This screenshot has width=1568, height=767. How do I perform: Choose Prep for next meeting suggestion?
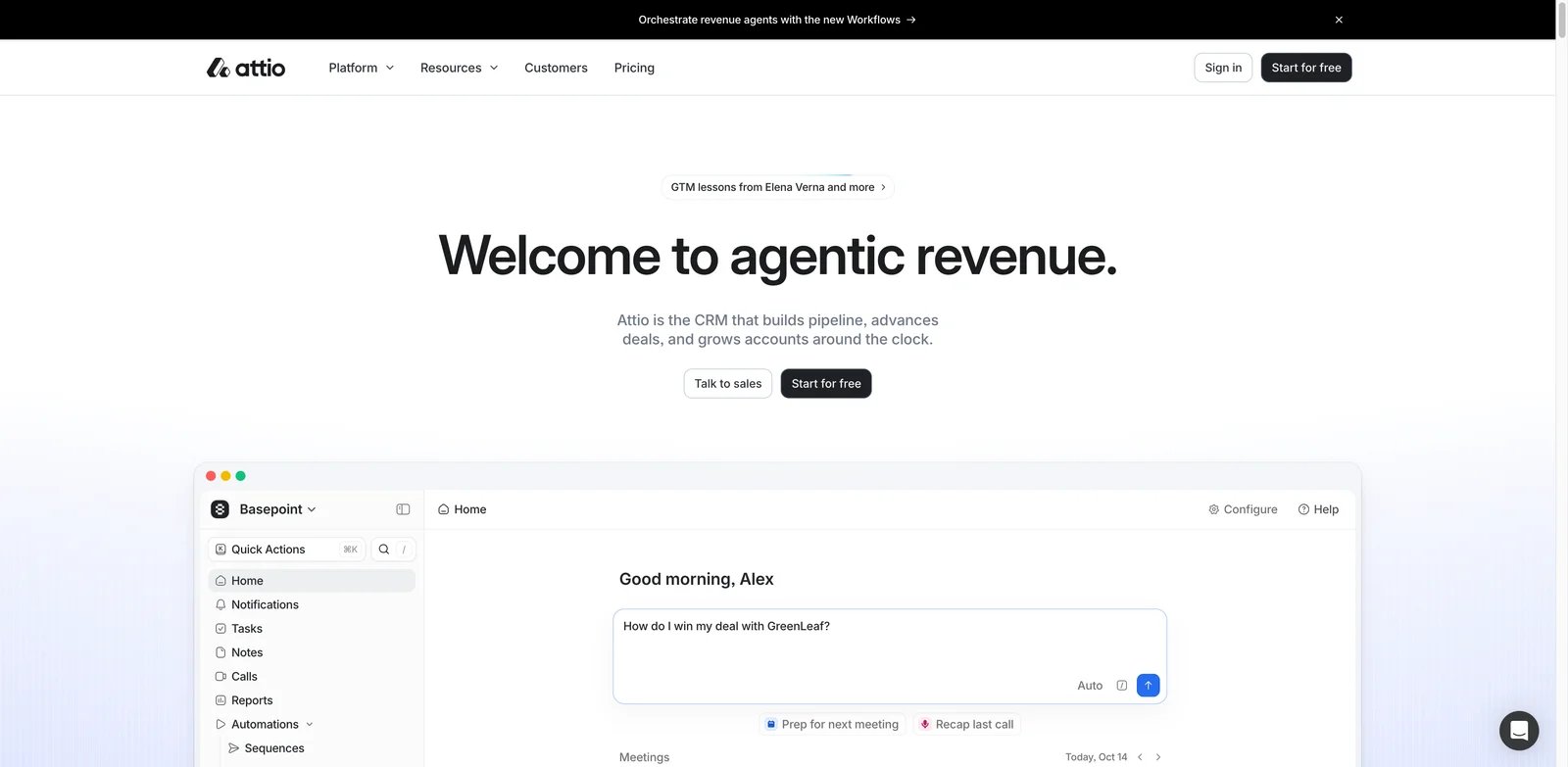click(x=832, y=725)
